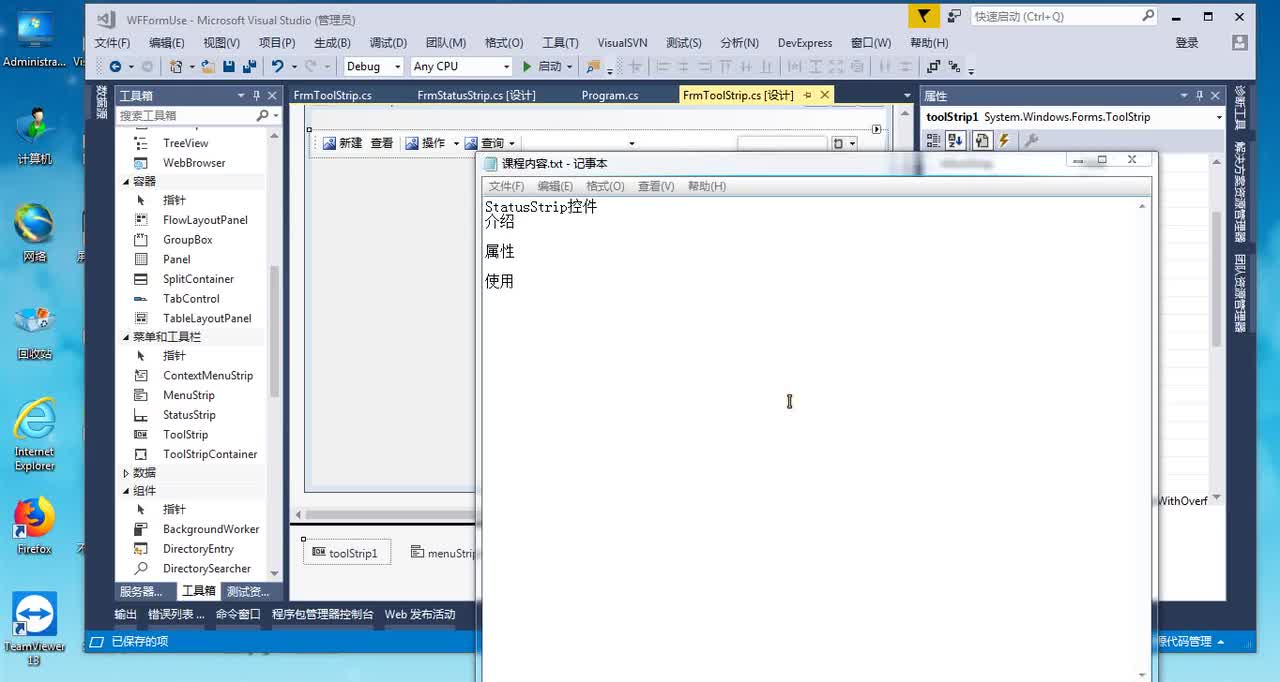The image size is (1280, 682).
Task: Open TeamViewer desktop shortcut
Action: click(35, 628)
